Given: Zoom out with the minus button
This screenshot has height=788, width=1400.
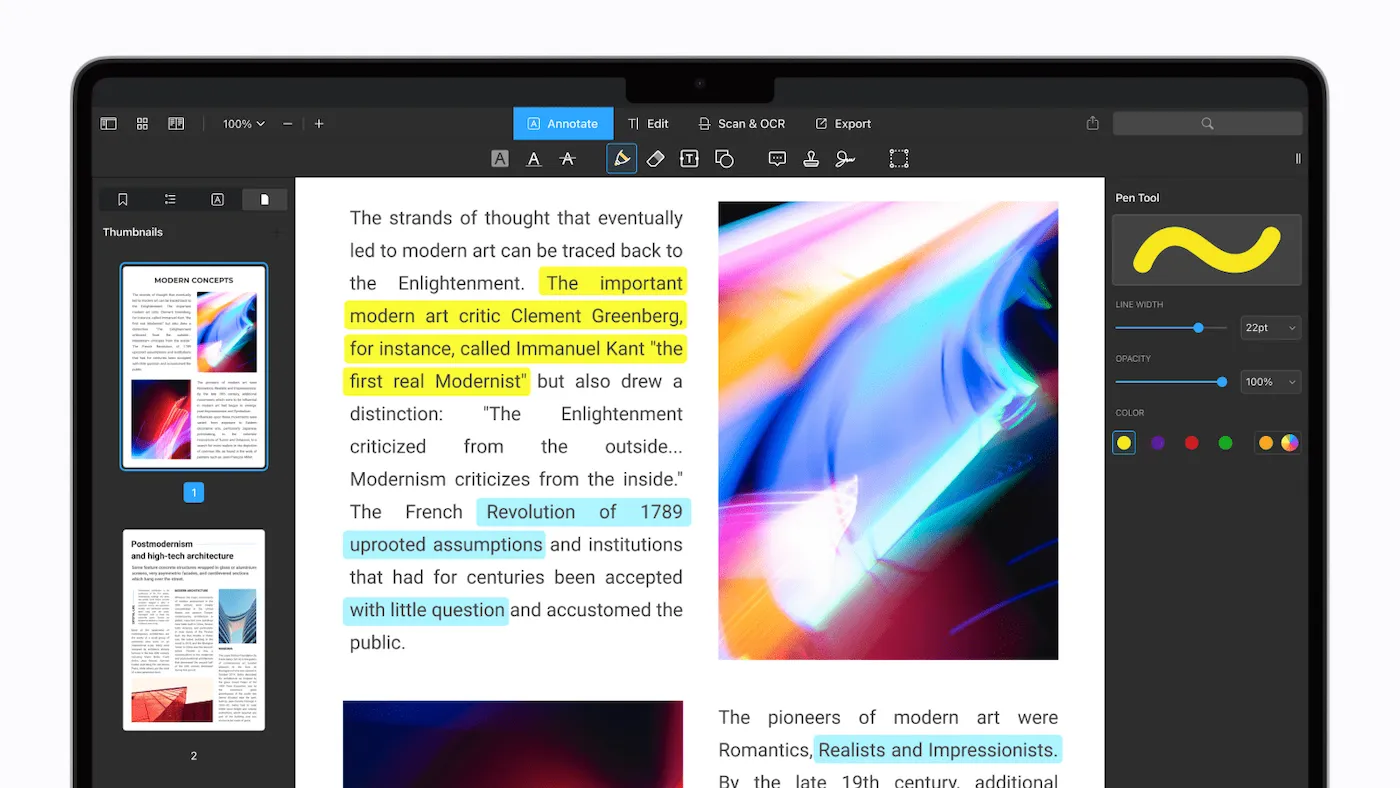Looking at the screenshot, I should [x=287, y=123].
